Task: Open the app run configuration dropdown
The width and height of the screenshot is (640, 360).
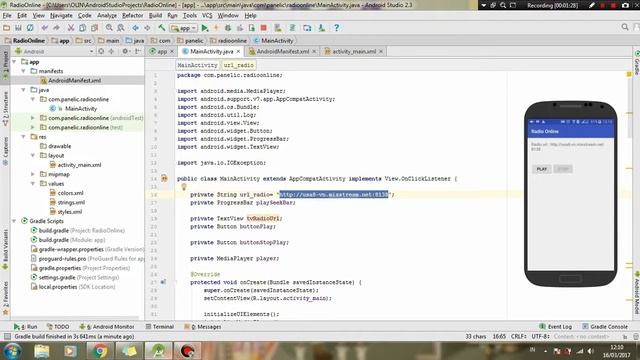Action: pos(184,28)
